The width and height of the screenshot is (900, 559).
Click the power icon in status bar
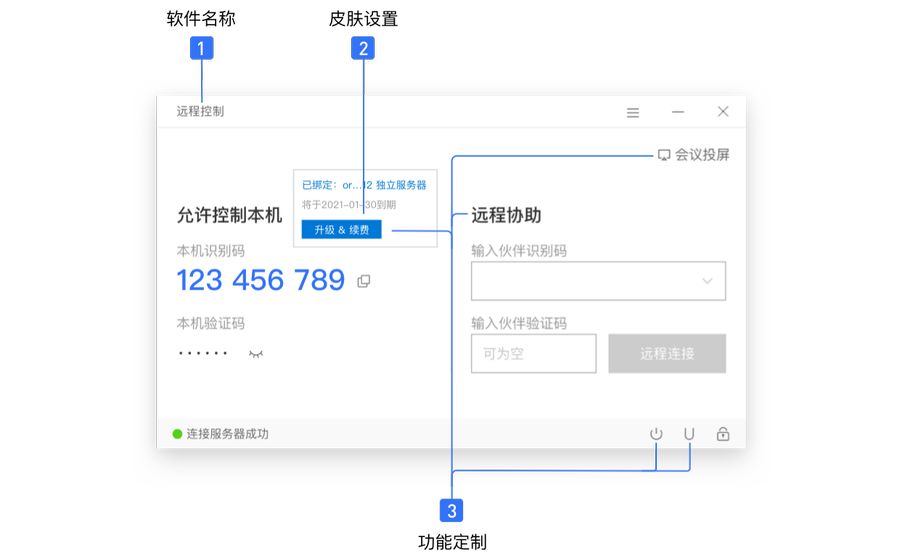click(656, 434)
